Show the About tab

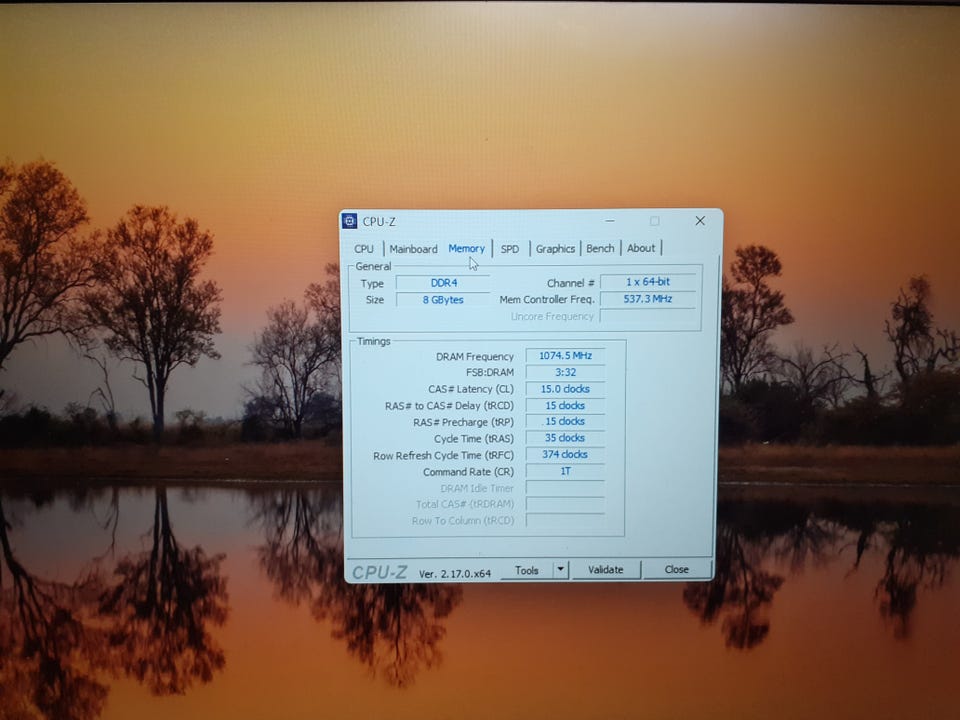[641, 248]
